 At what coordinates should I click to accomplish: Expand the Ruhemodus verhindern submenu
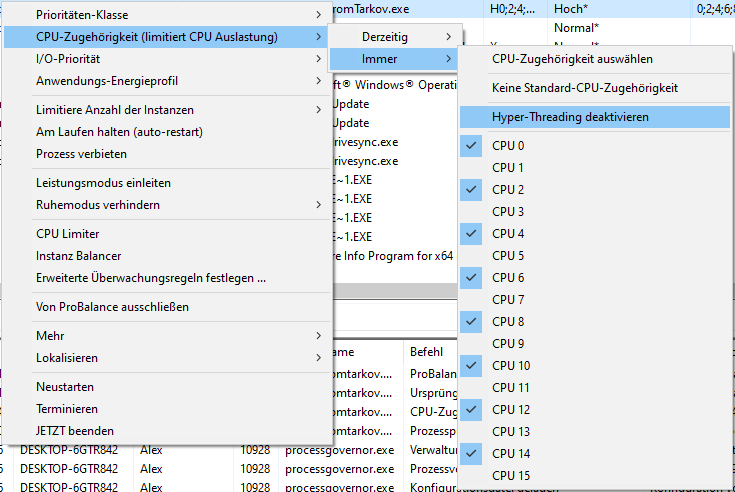(x=167, y=205)
